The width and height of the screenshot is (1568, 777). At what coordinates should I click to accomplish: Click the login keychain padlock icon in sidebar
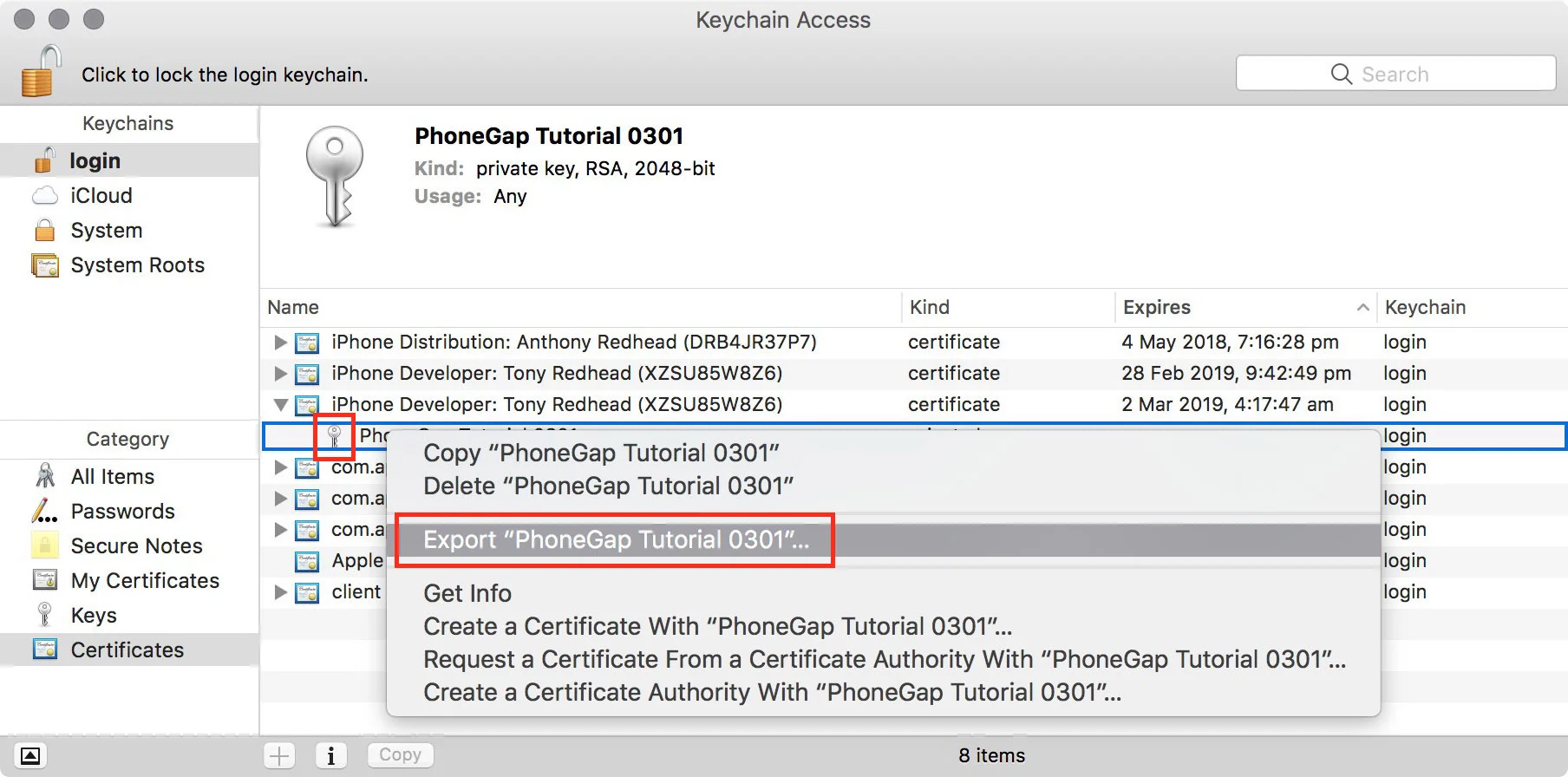[45, 160]
